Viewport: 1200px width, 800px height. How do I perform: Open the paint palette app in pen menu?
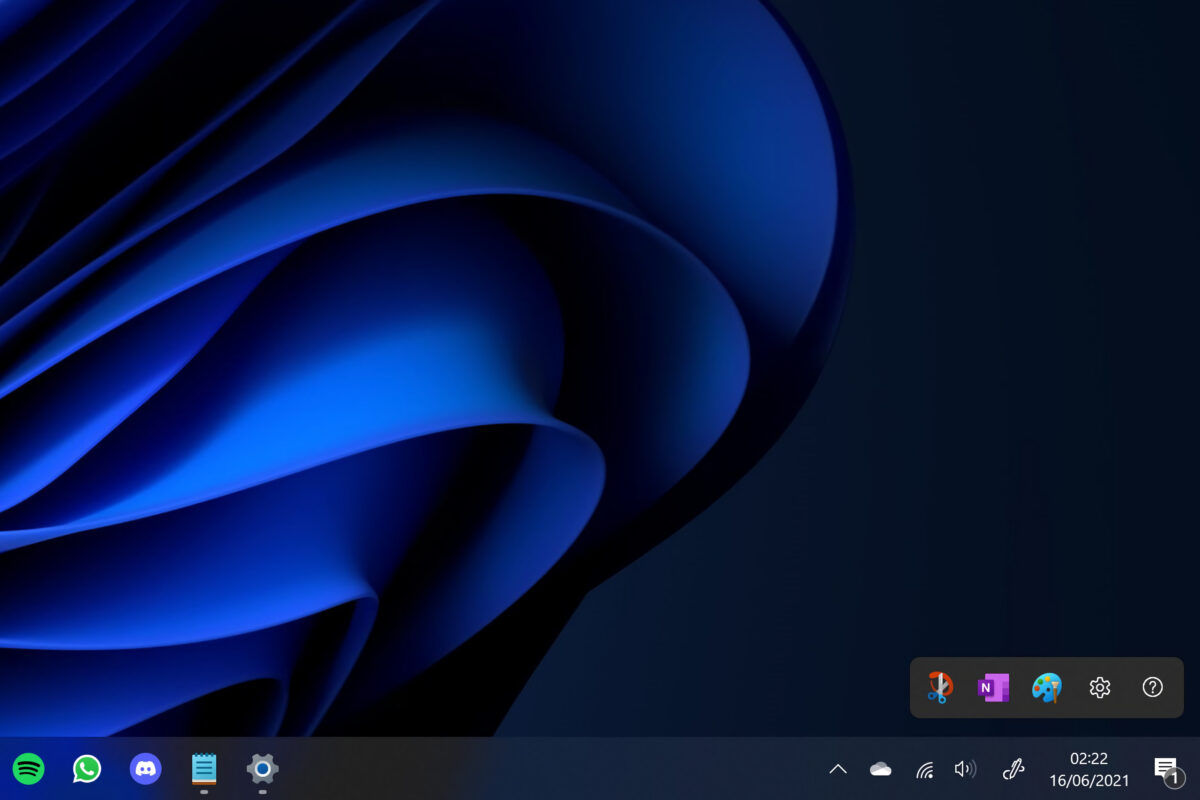point(1047,687)
